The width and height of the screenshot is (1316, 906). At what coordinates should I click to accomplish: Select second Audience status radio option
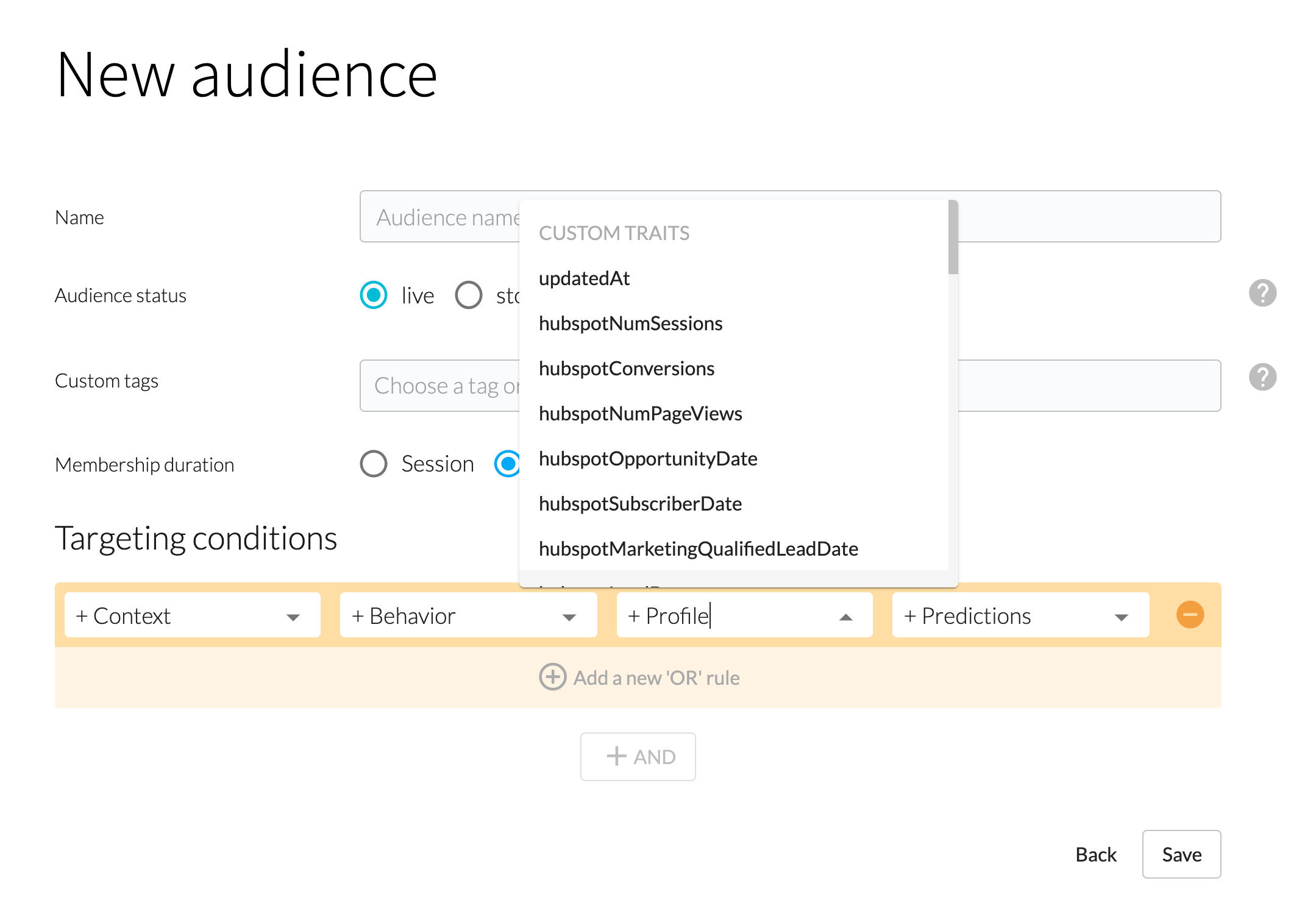coord(469,296)
